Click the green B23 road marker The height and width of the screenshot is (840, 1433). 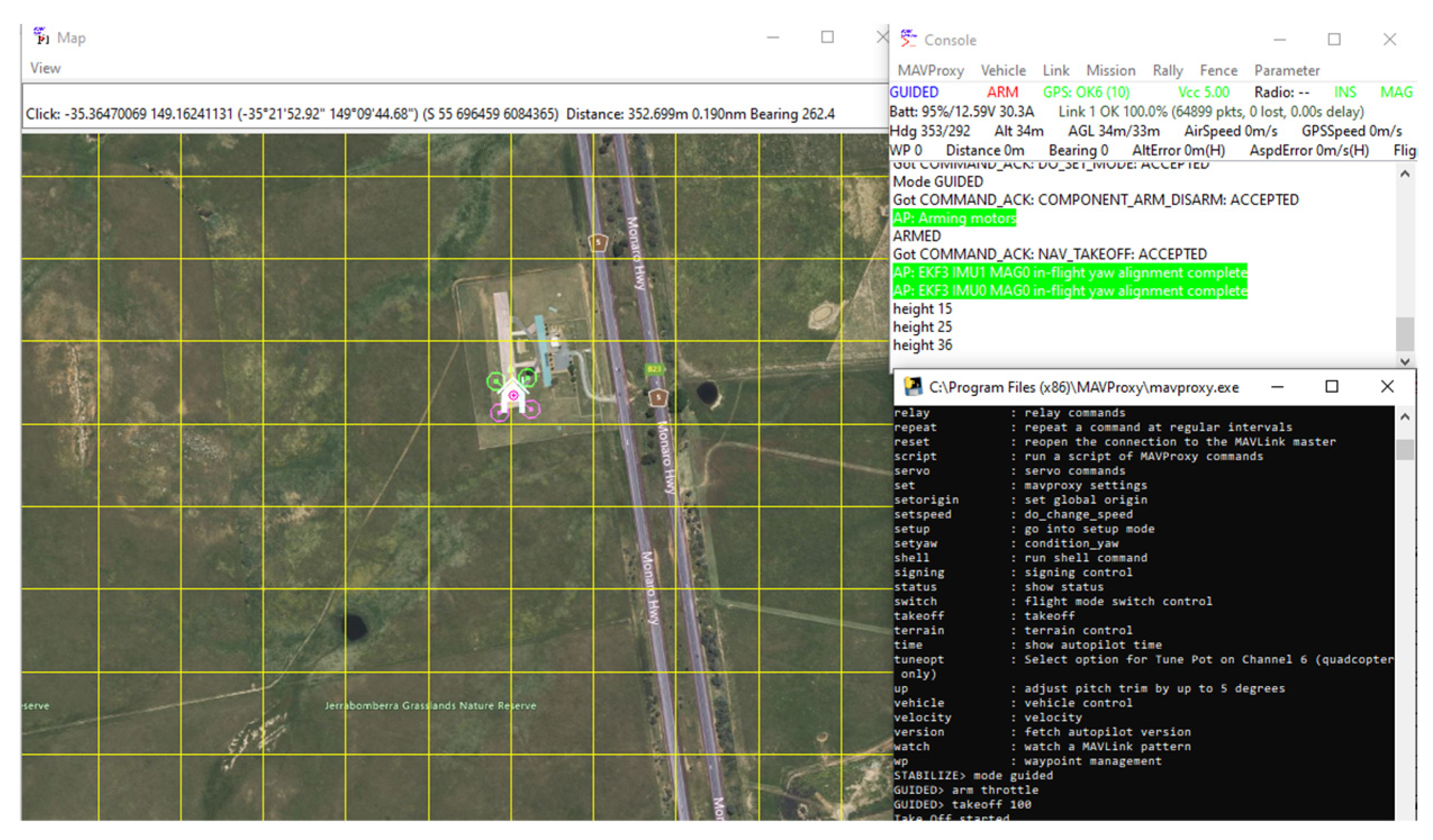tap(654, 369)
